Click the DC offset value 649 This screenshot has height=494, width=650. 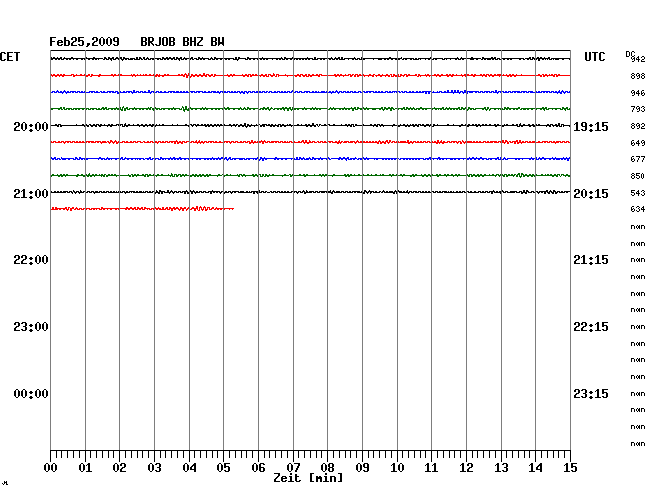(x=638, y=143)
